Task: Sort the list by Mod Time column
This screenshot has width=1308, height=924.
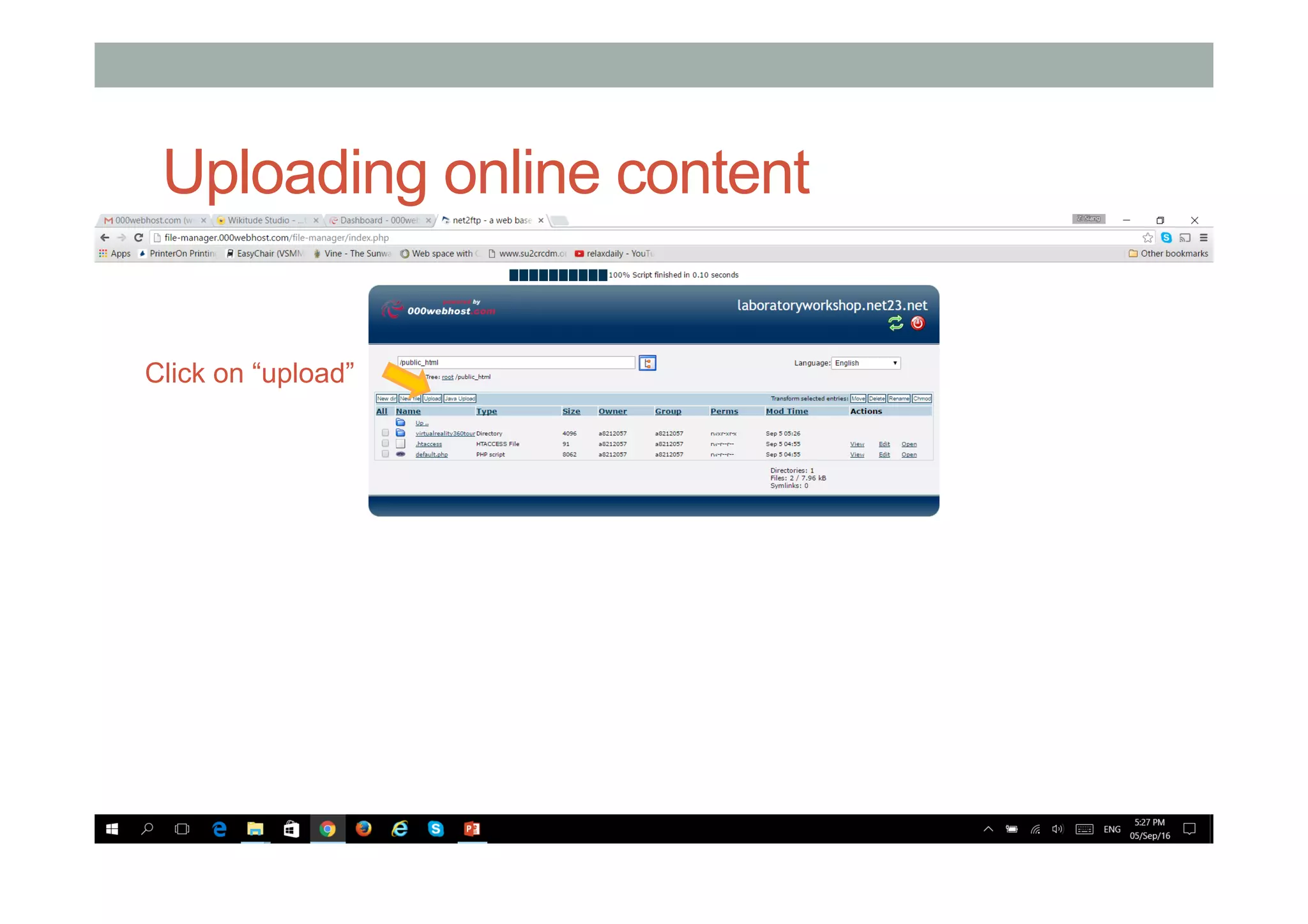Action: point(787,411)
